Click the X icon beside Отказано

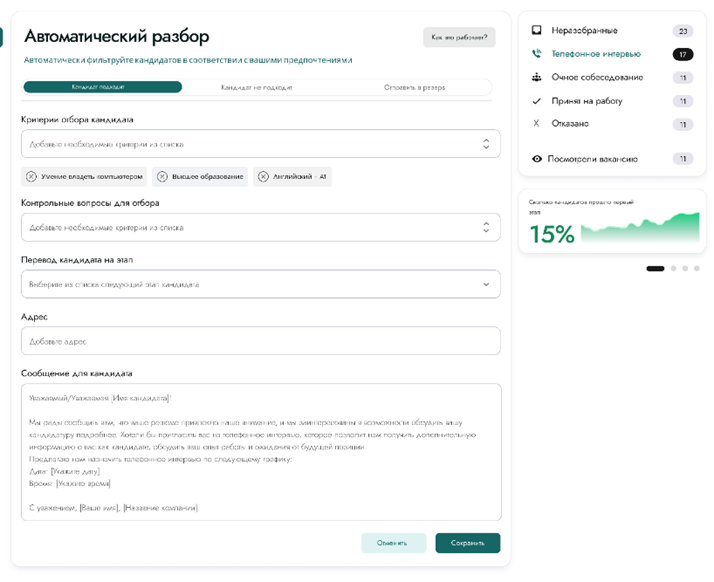(x=537, y=124)
